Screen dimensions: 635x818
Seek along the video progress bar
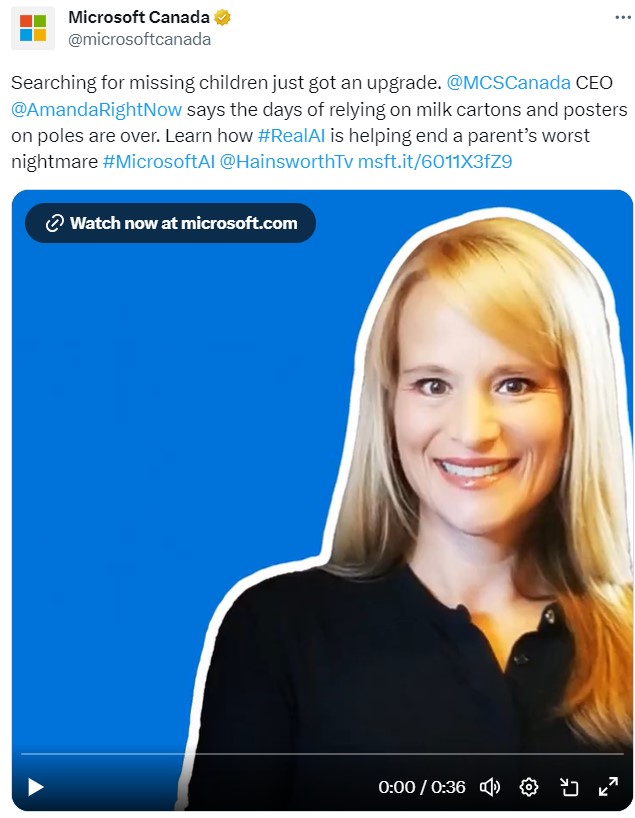click(322, 754)
